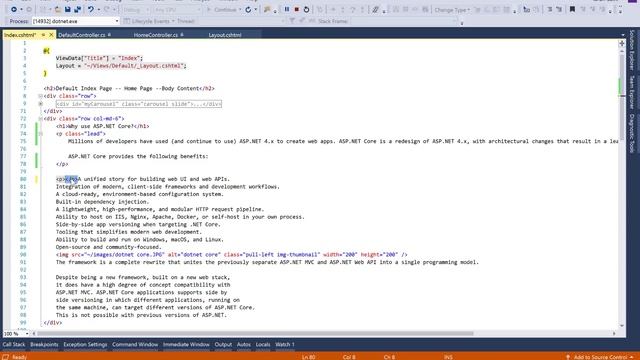
Task: Stop debugging with the red square icon
Action: pyautogui.click(x=297, y=9)
